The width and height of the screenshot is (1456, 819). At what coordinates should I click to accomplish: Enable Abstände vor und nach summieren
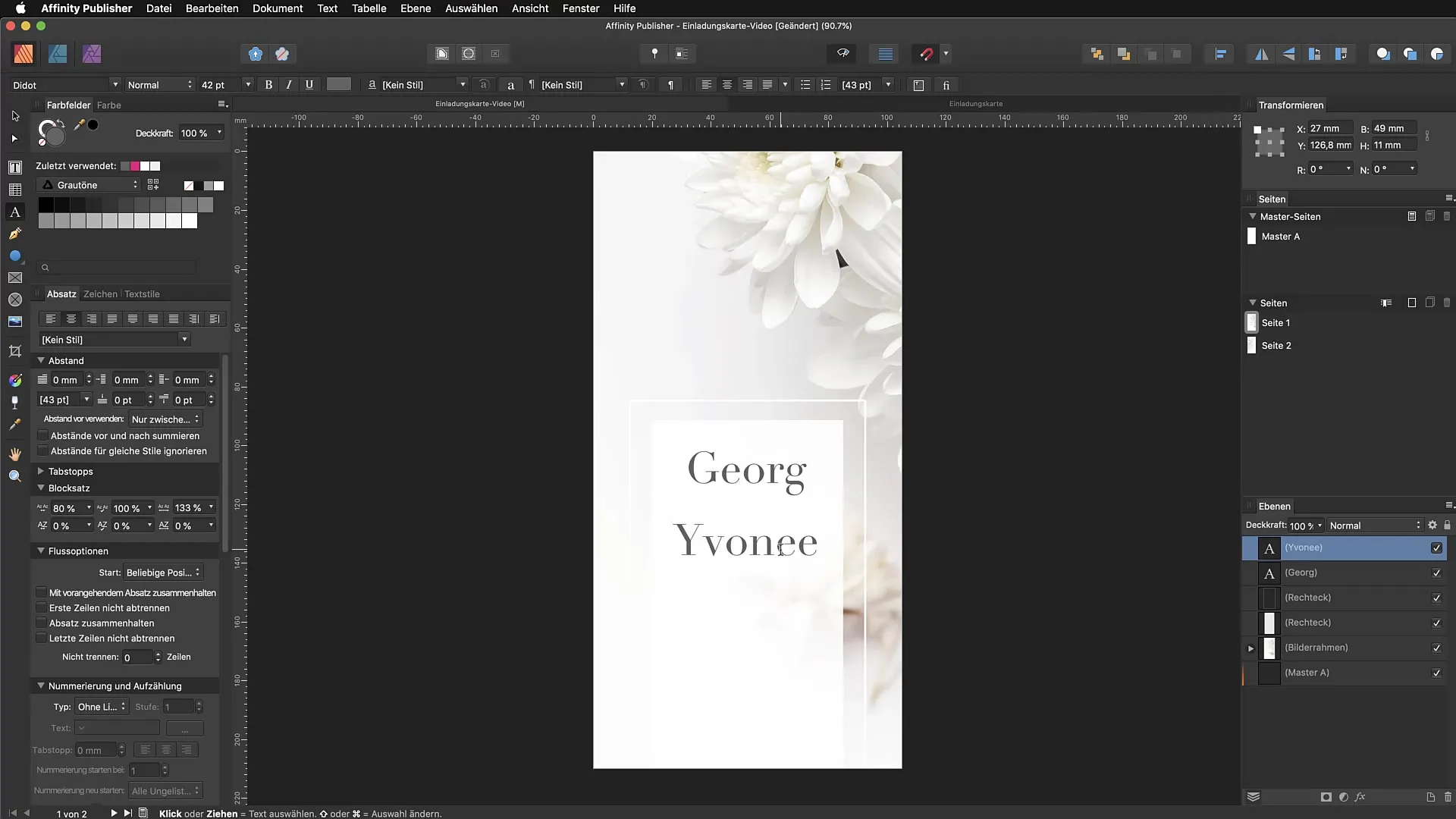tap(42, 436)
